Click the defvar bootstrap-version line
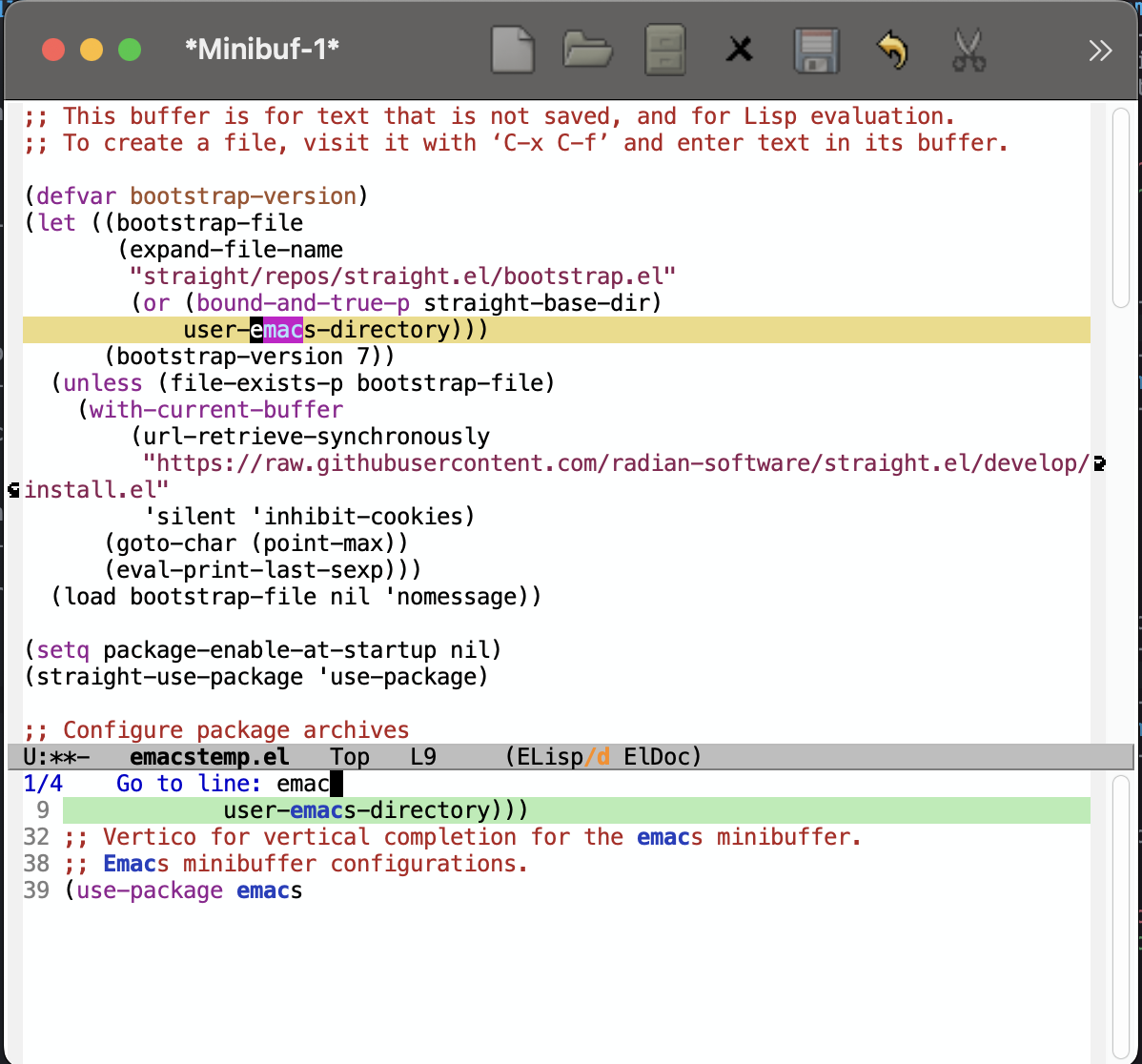The height and width of the screenshot is (1064, 1142). [196, 195]
